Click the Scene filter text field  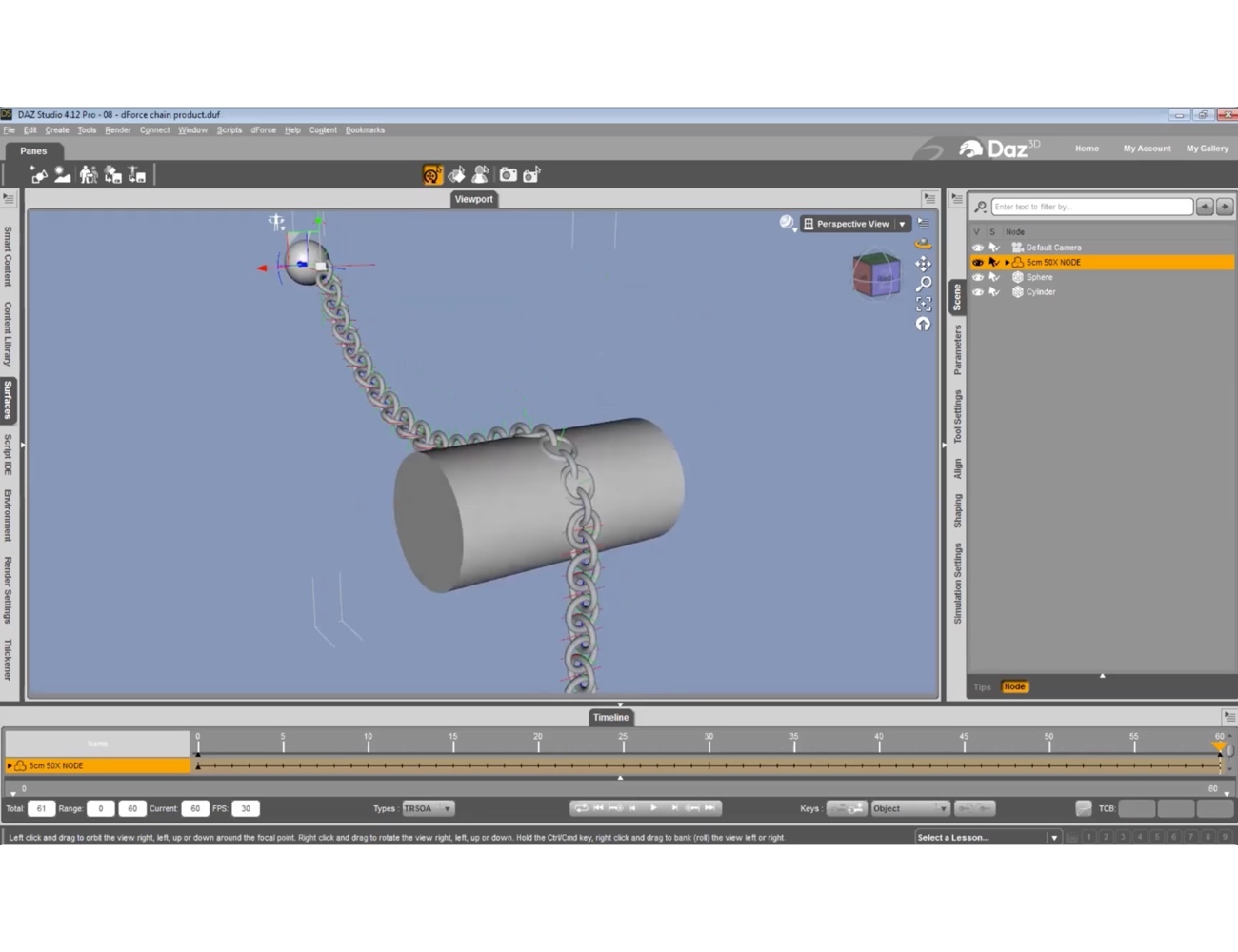coord(1091,207)
